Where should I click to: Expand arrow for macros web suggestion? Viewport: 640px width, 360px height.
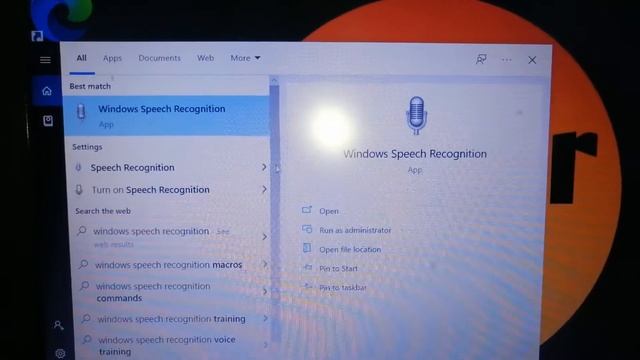(265, 264)
